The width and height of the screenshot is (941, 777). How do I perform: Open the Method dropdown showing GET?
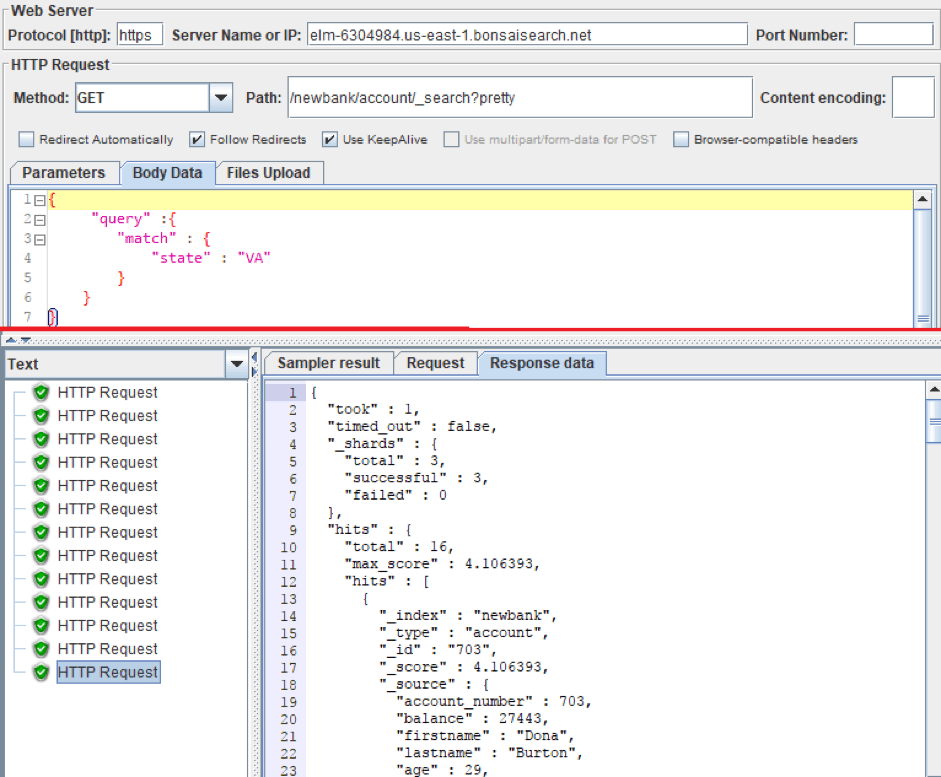tap(220, 97)
